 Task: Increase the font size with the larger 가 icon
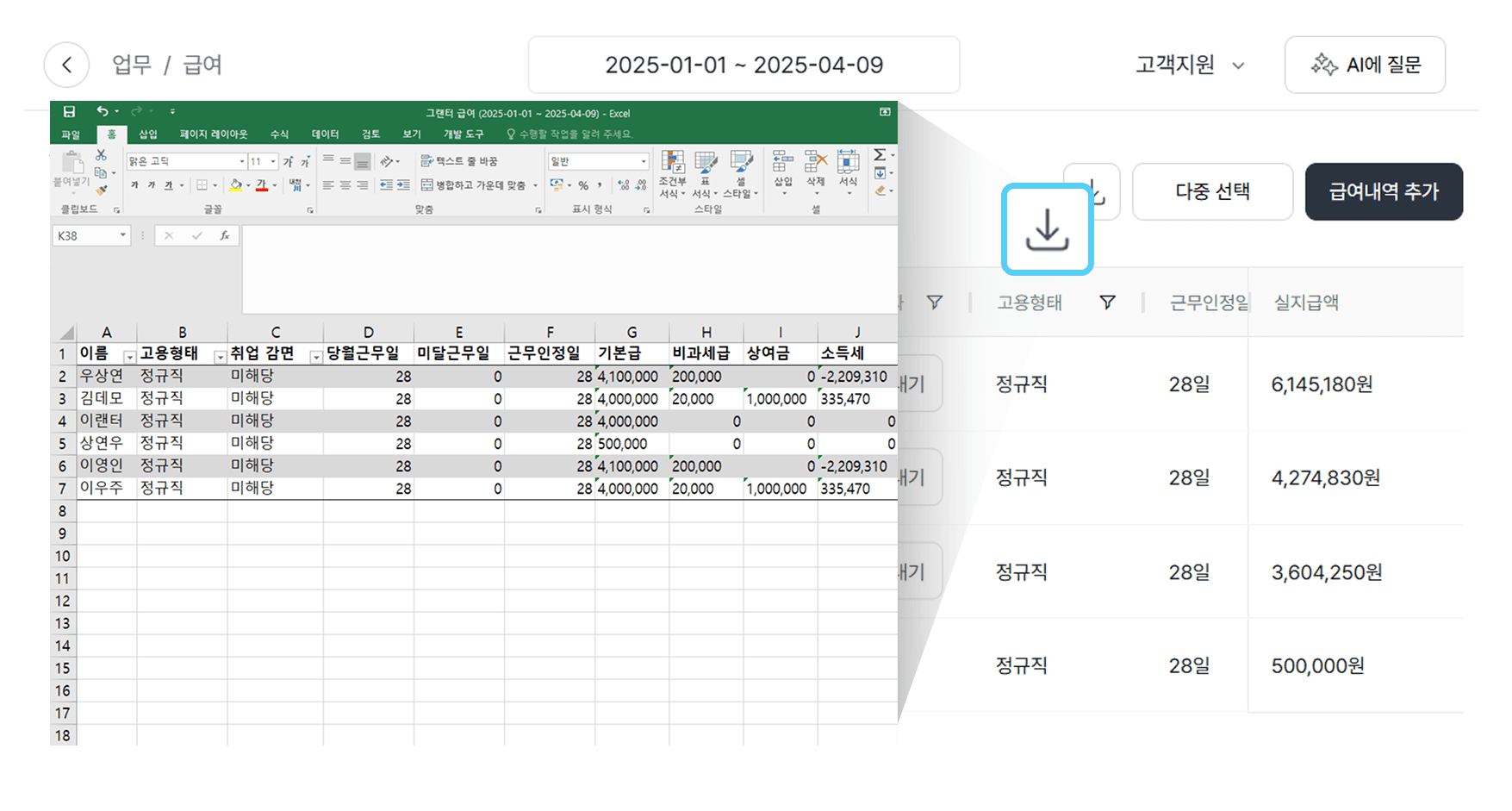289,161
